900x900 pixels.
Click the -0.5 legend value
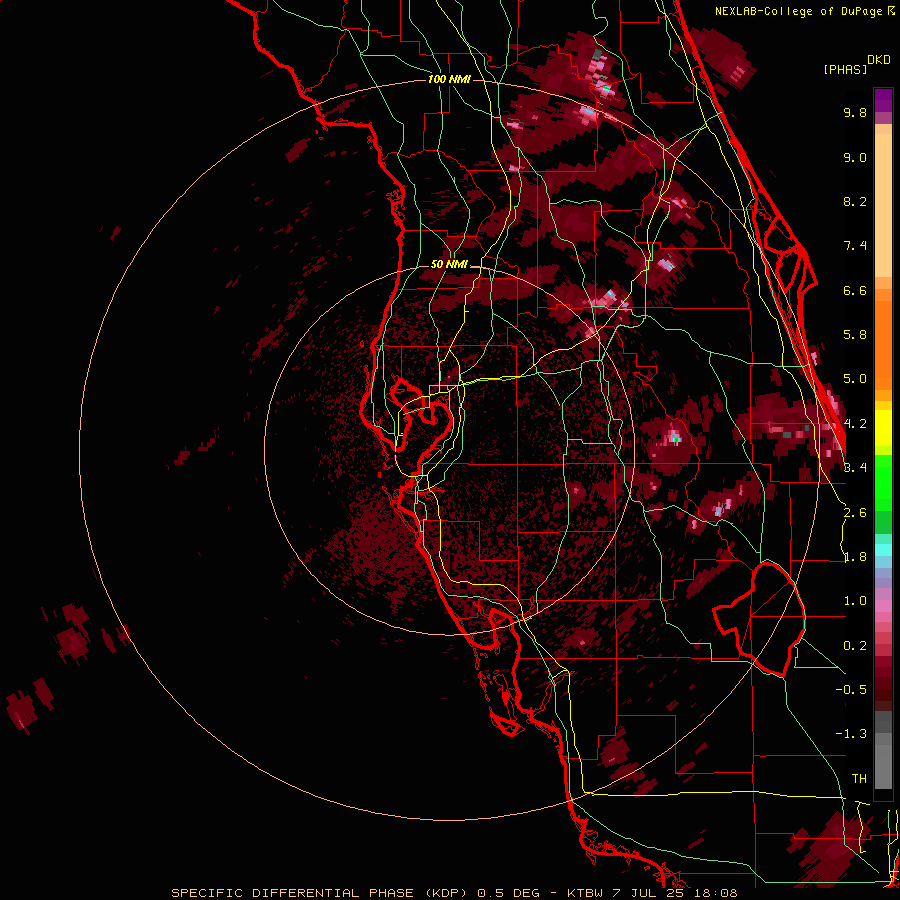click(x=851, y=690)
